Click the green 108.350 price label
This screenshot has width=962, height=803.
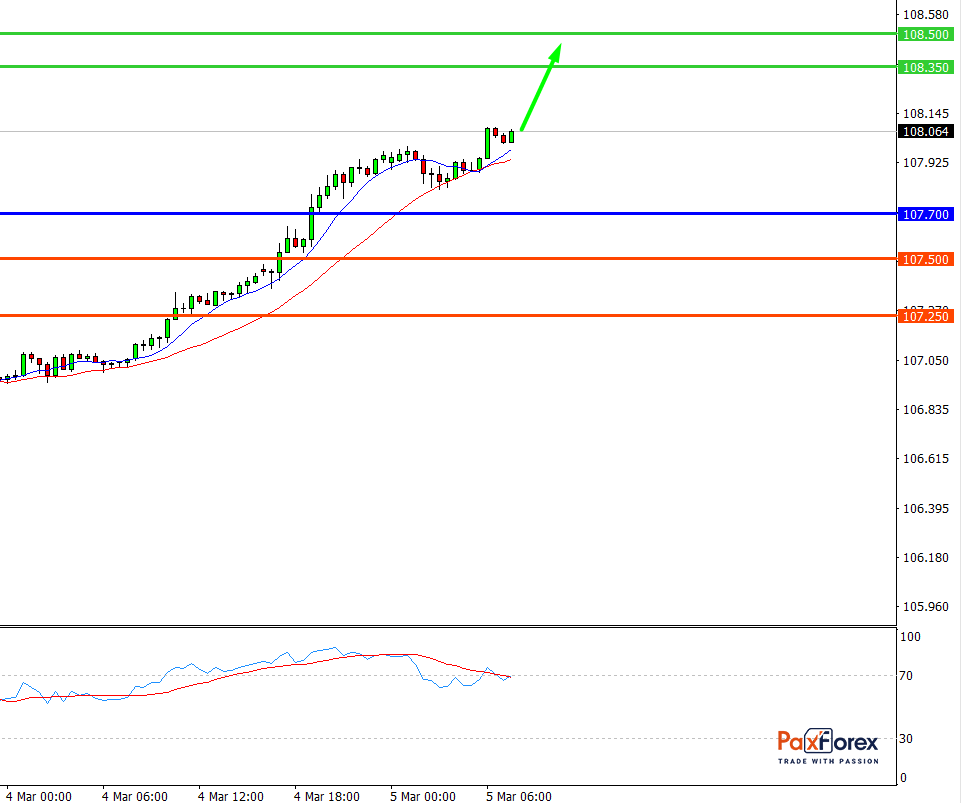point(925,67)
